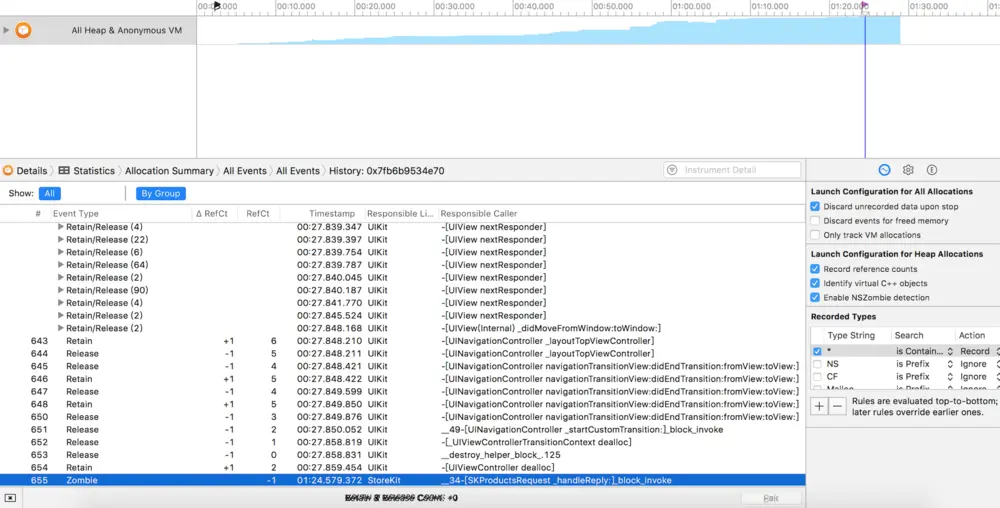
Task: Expand the Retain/Release (90) group
Action: point(61,290)
